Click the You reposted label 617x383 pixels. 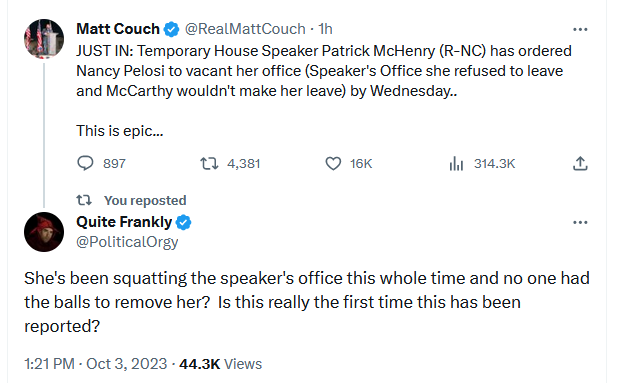tap(145, 200)
